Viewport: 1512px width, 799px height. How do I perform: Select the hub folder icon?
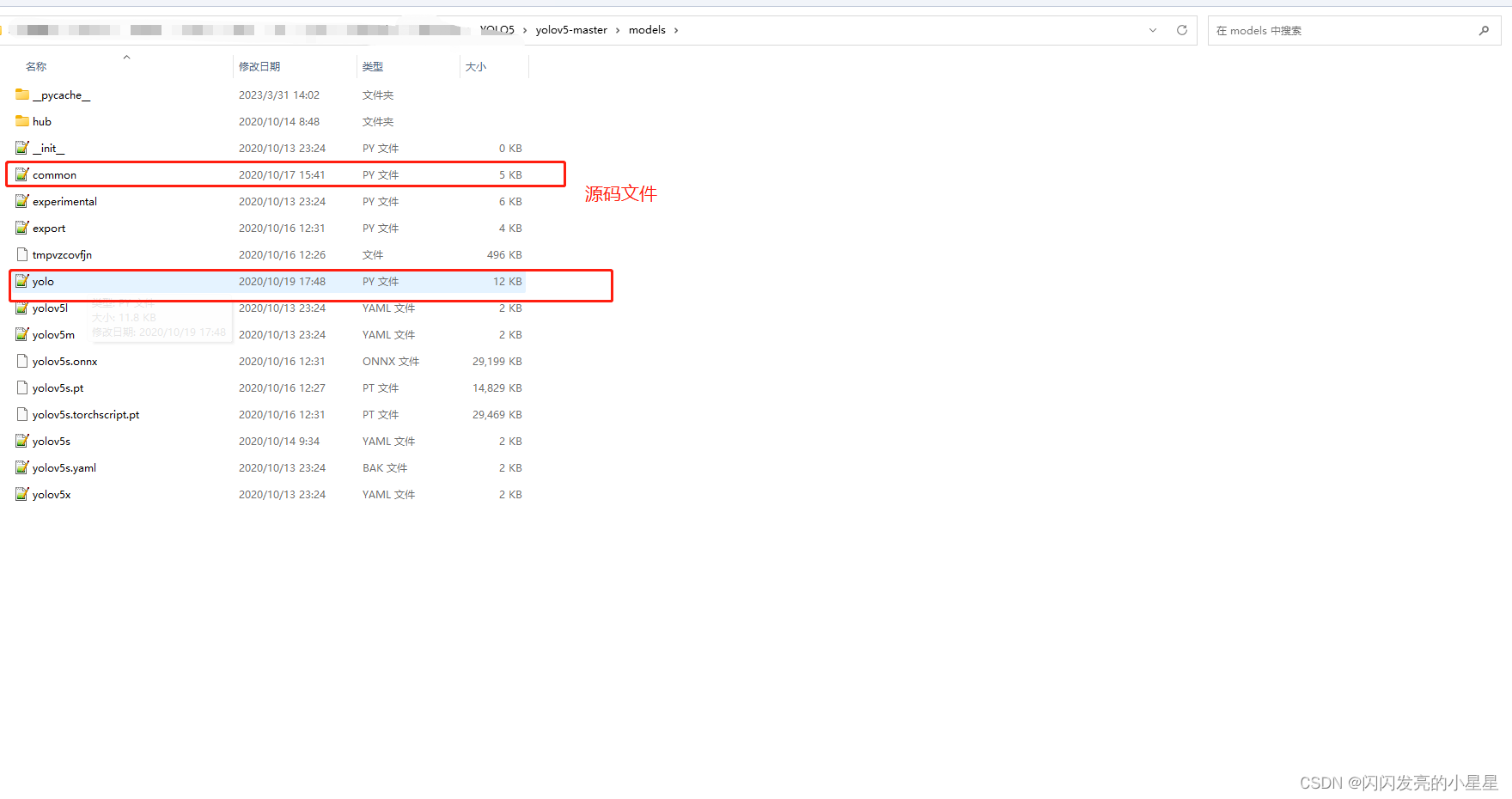(x=22, y=121)
